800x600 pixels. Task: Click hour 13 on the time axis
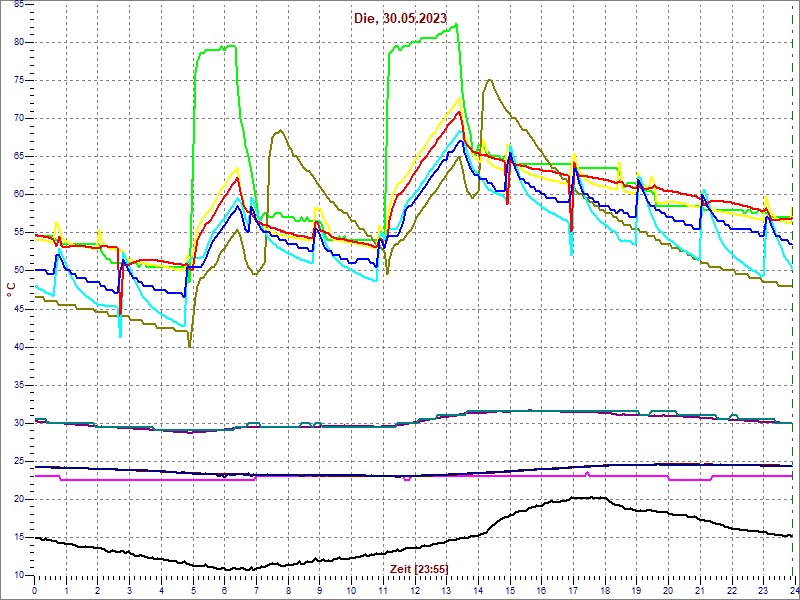click(x=446, y=588)
